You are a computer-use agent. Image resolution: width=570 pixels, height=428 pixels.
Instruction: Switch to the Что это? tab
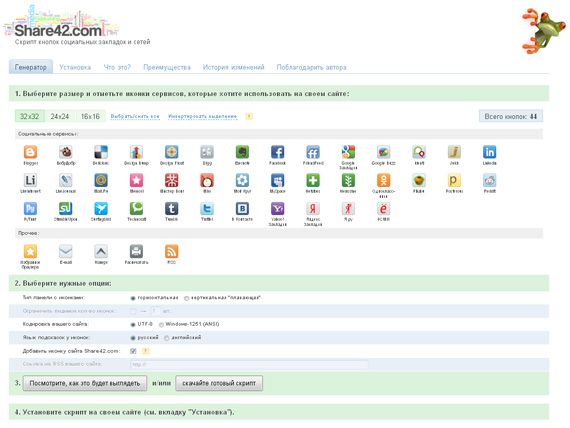pos(117,67)
